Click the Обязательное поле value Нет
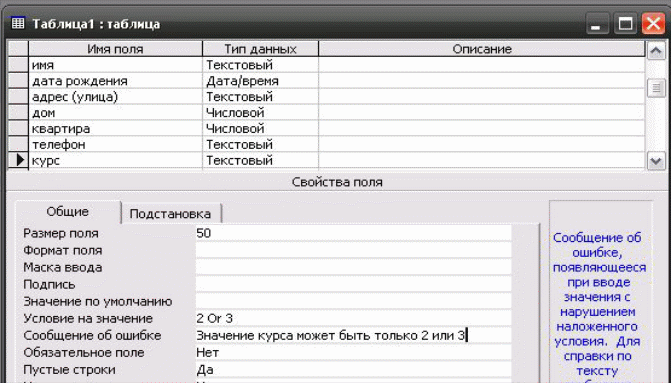The image size is (672, 384). pos(354,353)
